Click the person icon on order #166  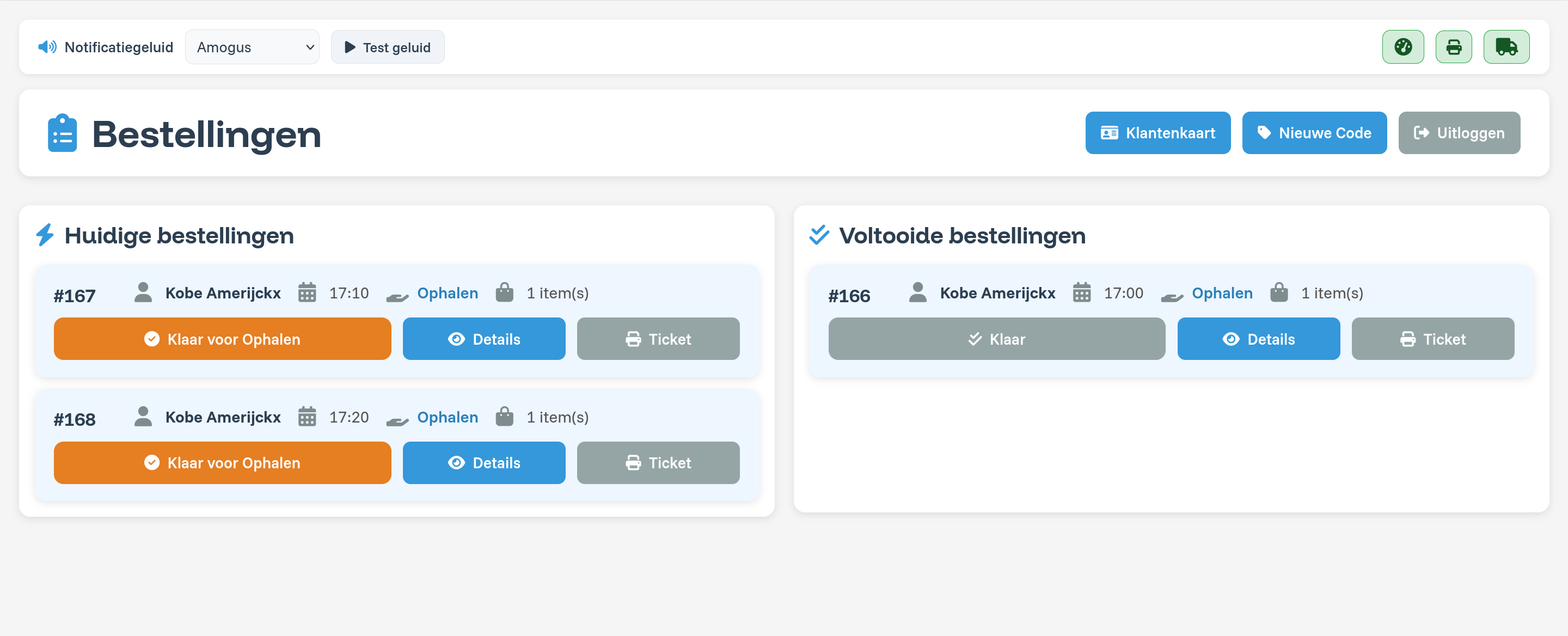[918, 293]
